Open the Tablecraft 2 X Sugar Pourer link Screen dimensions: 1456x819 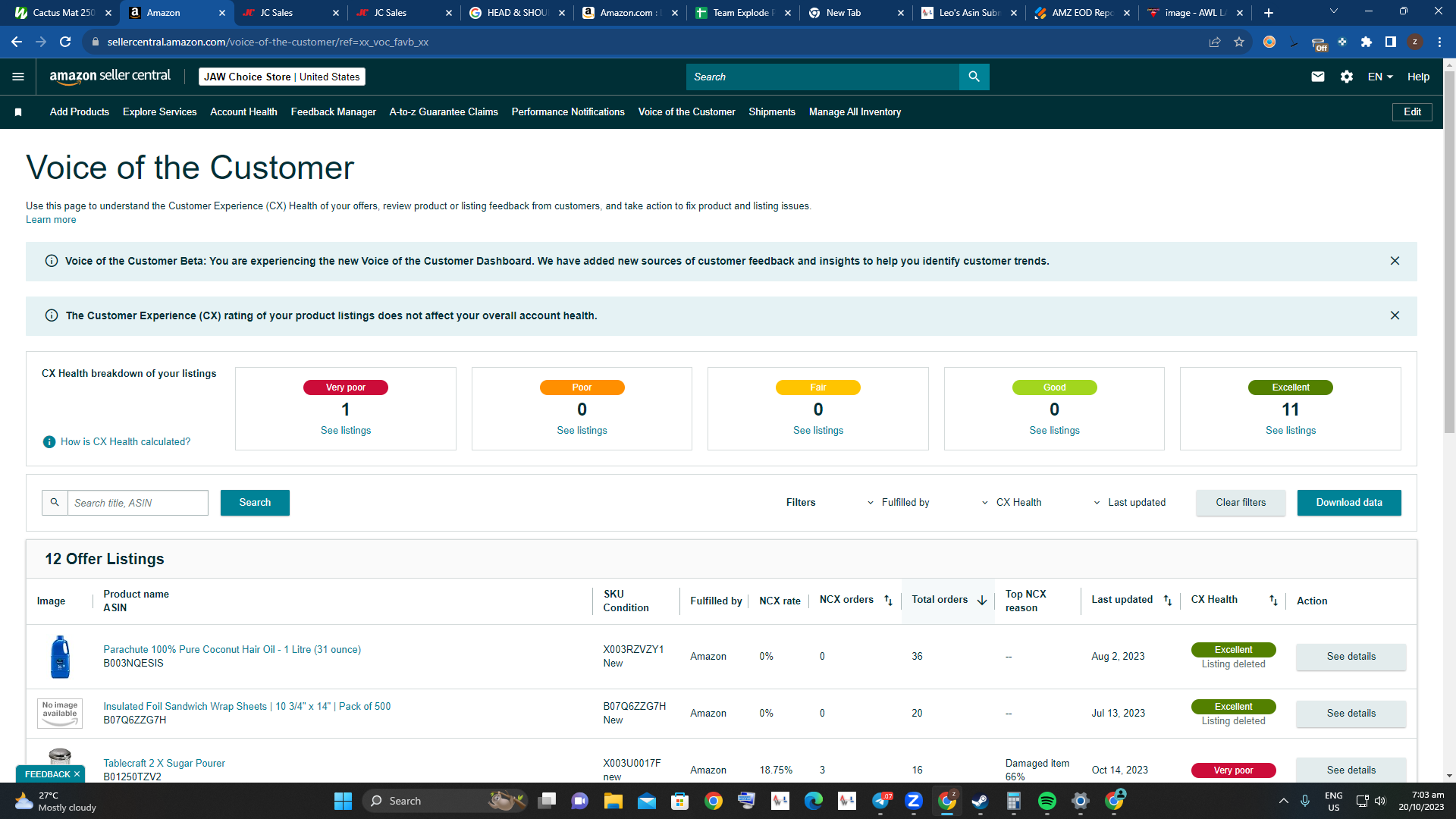pyautogui.click(x=164, y=764)
